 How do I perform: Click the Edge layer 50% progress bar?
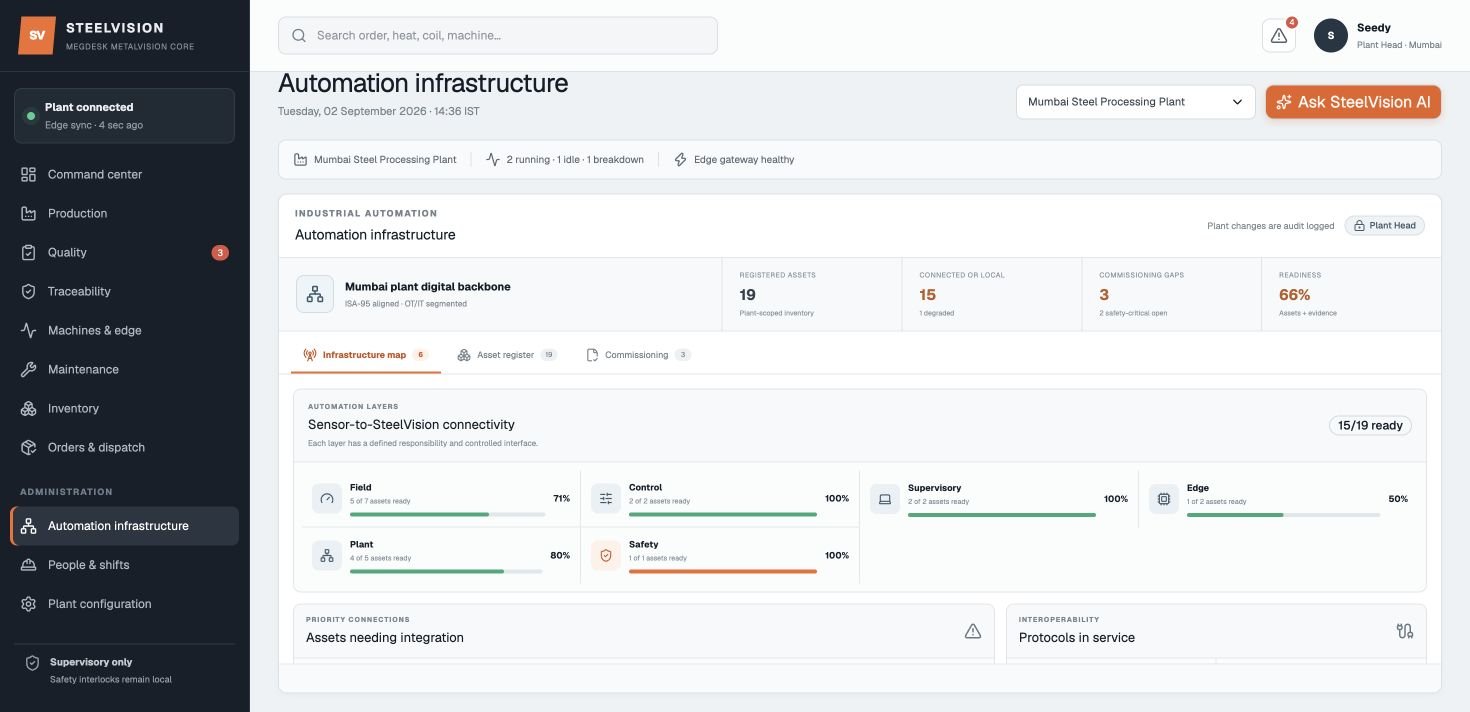(1283, 514)
